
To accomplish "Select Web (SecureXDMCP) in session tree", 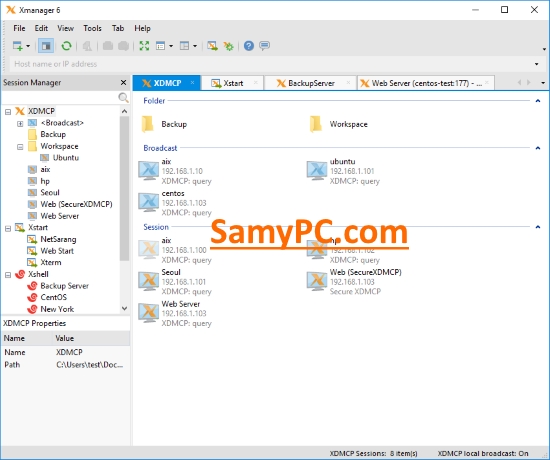I will click(70, 204).
